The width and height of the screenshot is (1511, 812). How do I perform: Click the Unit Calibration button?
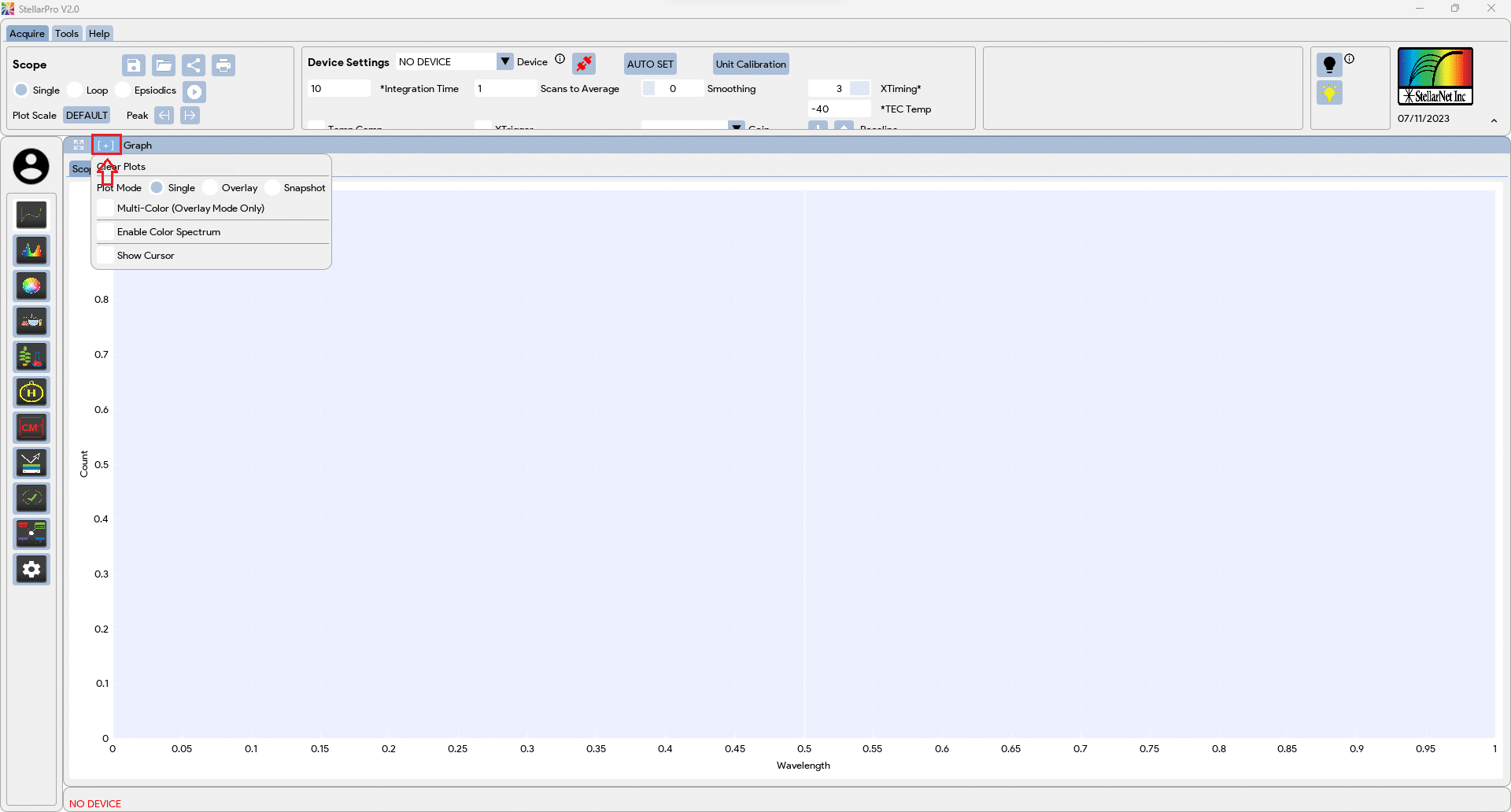(751, 64)
